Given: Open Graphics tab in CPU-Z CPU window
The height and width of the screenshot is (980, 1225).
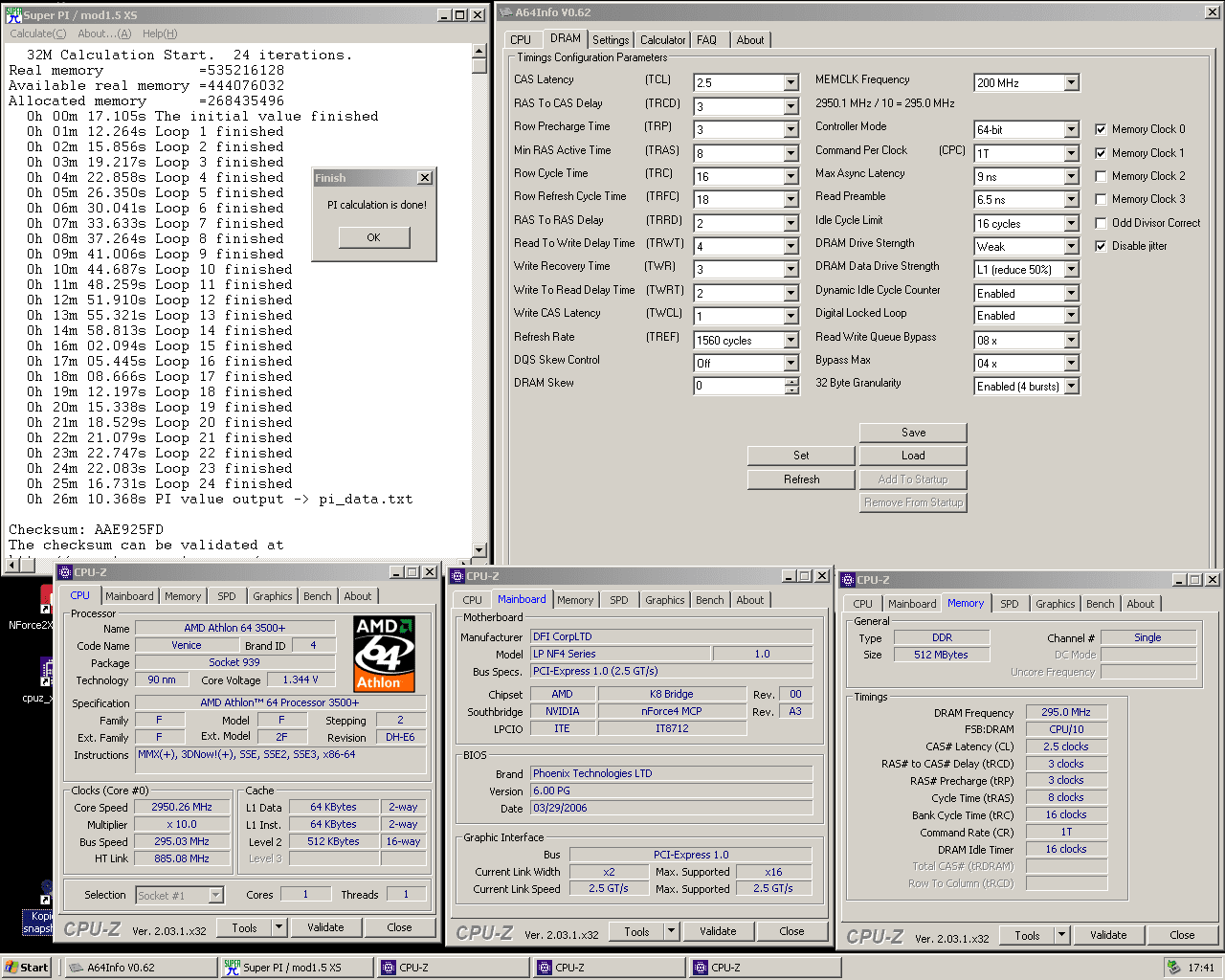Looking at the screenshot, I should point(273,596).
